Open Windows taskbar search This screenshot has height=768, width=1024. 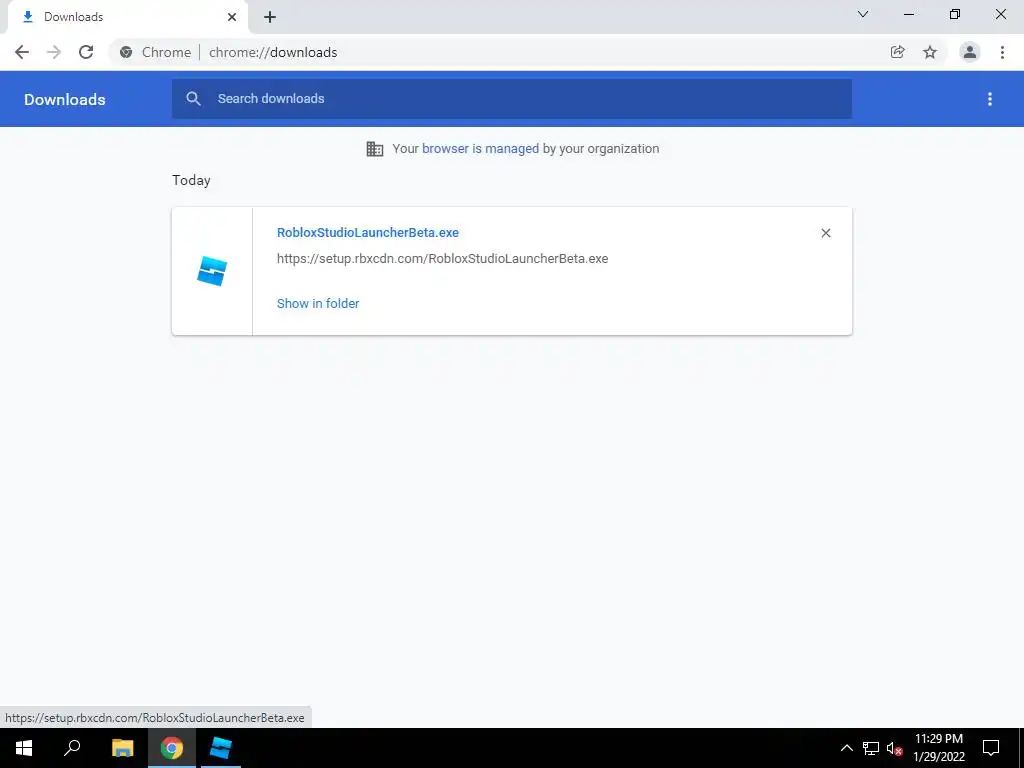pyautogui.click(x=72, y=748)
